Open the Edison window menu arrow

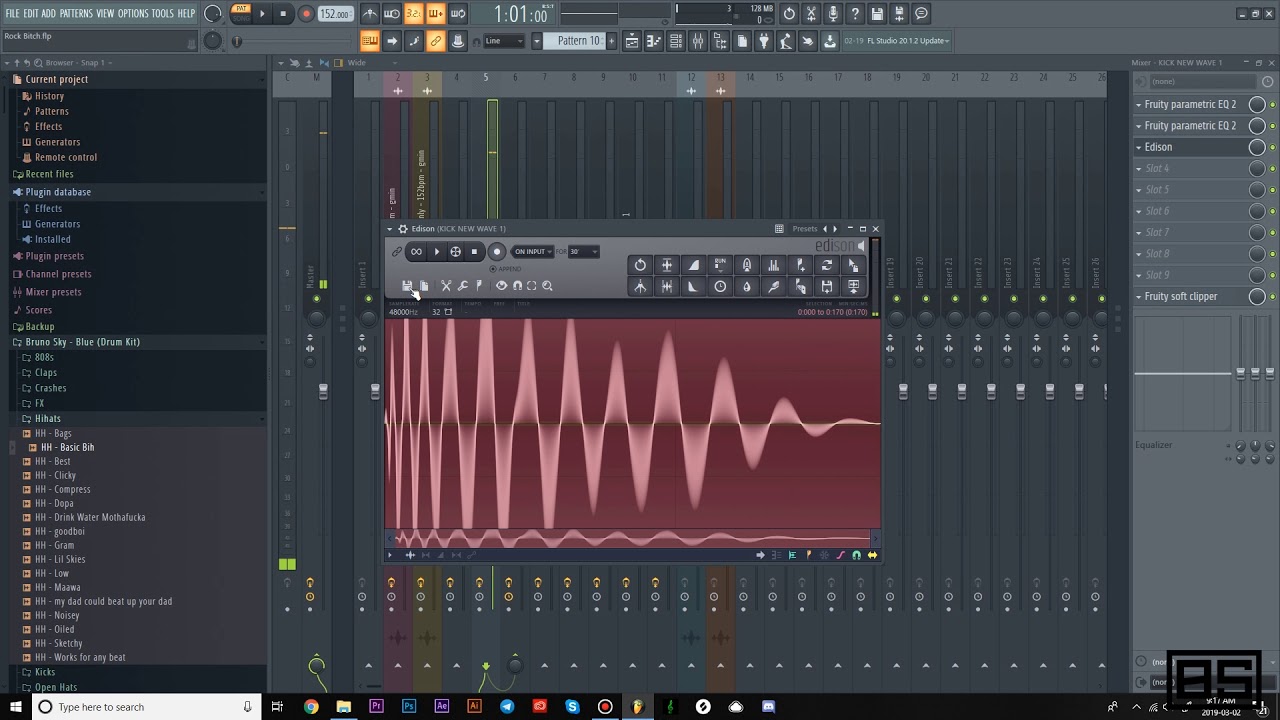[390, 229]
